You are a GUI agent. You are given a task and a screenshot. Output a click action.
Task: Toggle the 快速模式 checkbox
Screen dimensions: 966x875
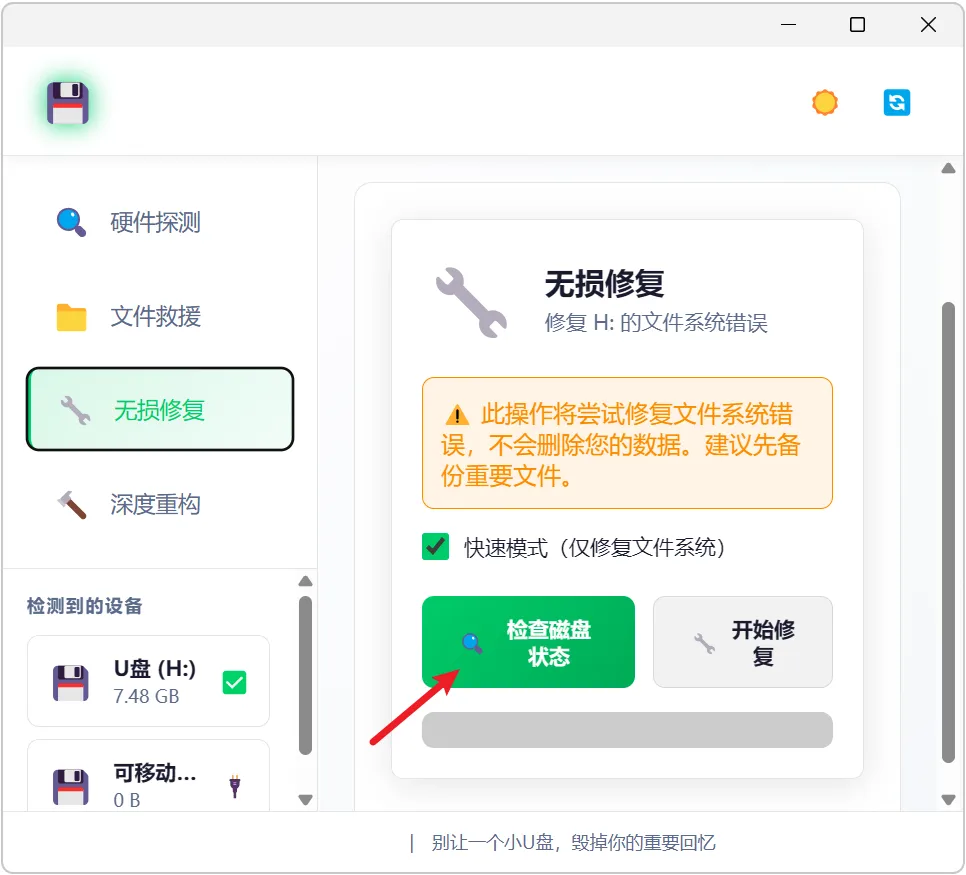pyautogui.click(x=436, y=547)
